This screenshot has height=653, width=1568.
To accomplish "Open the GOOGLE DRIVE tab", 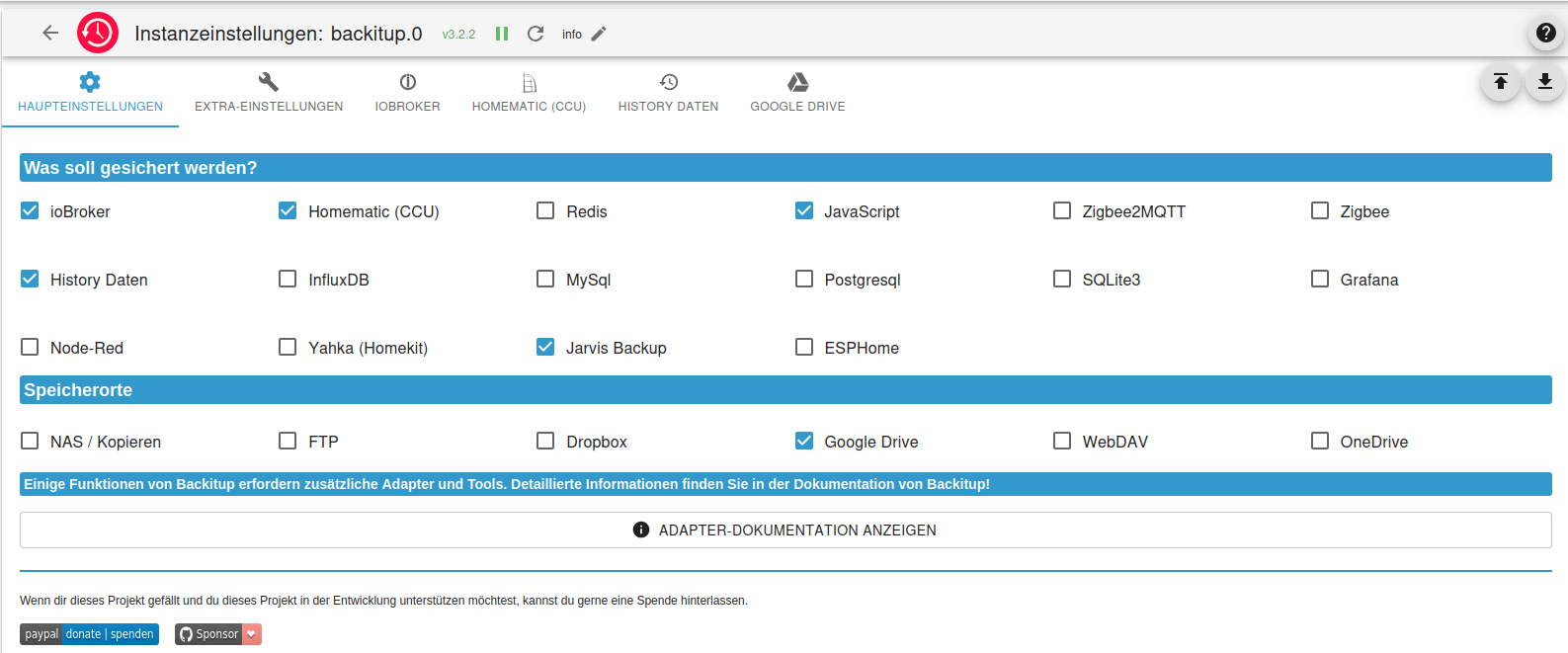I will 798,93.
